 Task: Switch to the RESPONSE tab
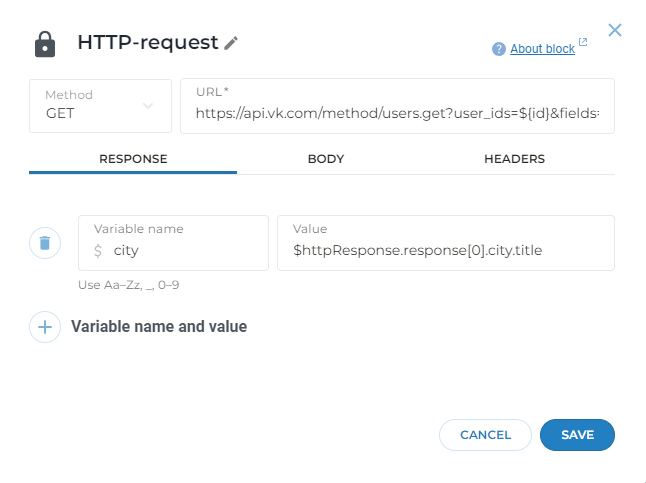click(x=133, y=159)
